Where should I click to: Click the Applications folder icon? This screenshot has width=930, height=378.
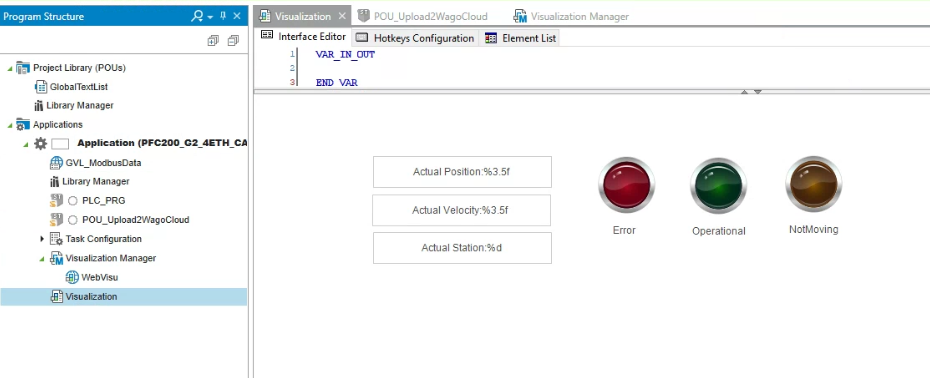point(23,125)
